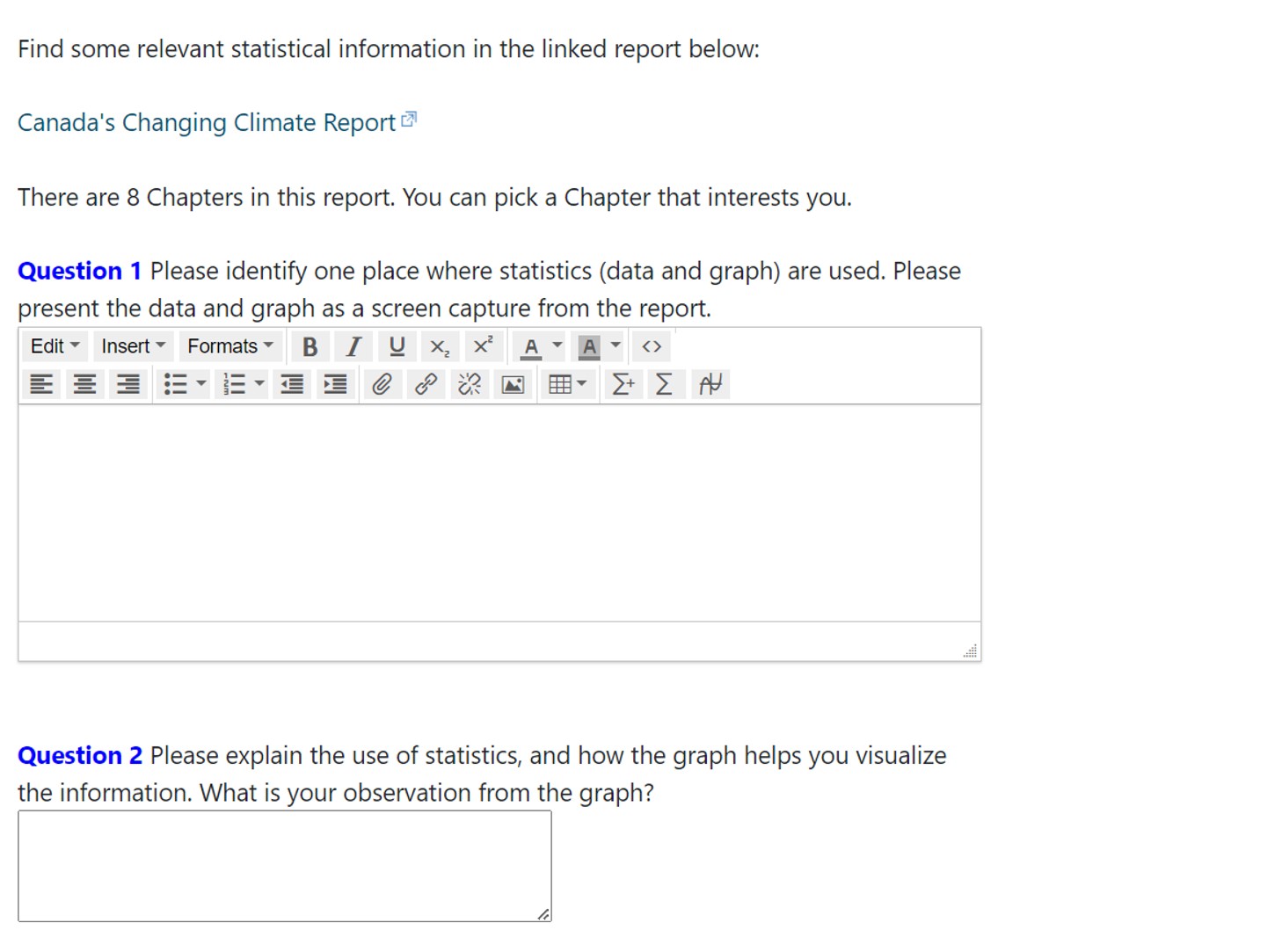
Task: Open the Formats dropdown
Action: [x=229, y=346]
